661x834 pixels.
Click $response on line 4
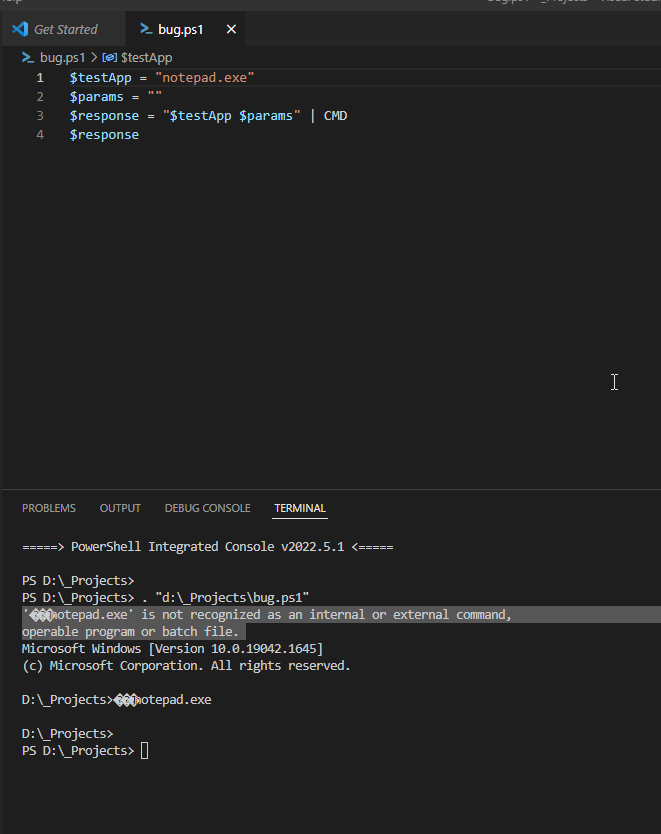[x=104, y=135]
